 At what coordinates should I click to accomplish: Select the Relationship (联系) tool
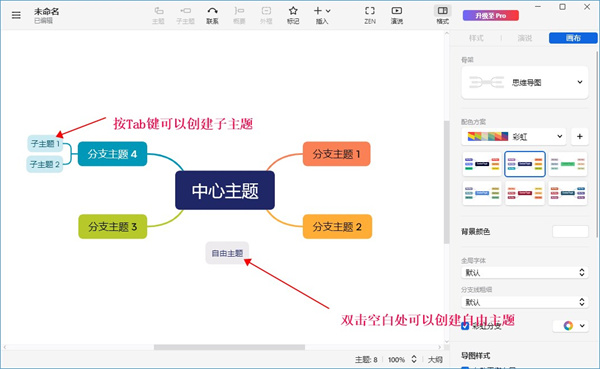212,15
